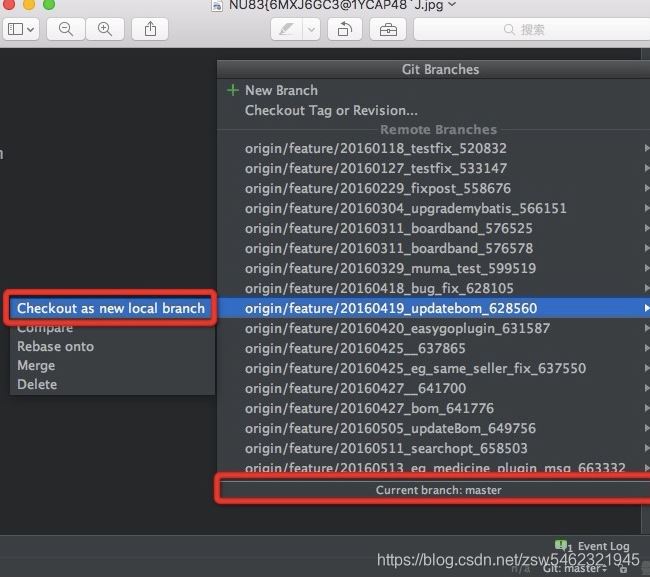Zoom out the image in Preview
This screenshot has height=579, width=650.
(x=66, y=29)
